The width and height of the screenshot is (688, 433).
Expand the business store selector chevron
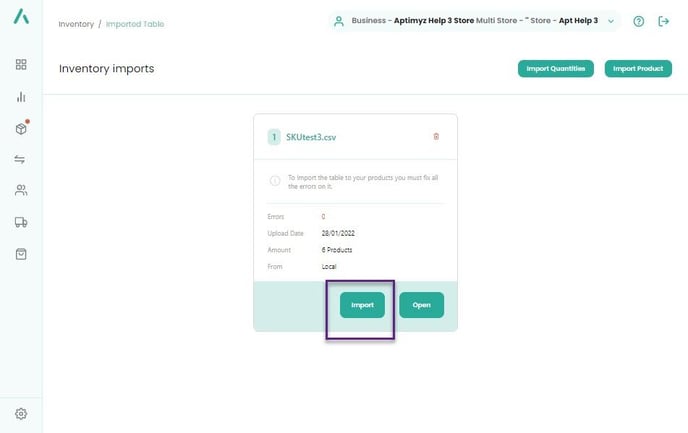coord(611,21)
